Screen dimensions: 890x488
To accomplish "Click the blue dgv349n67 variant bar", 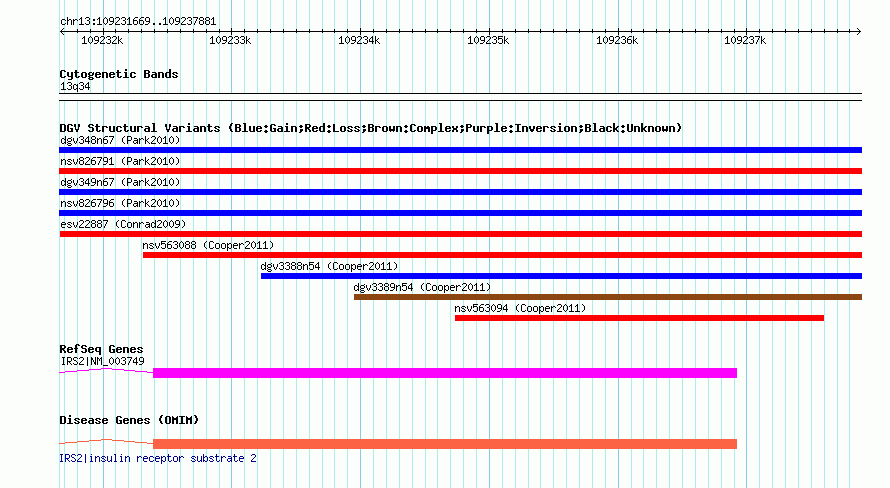I will click(x=460, y=192).
